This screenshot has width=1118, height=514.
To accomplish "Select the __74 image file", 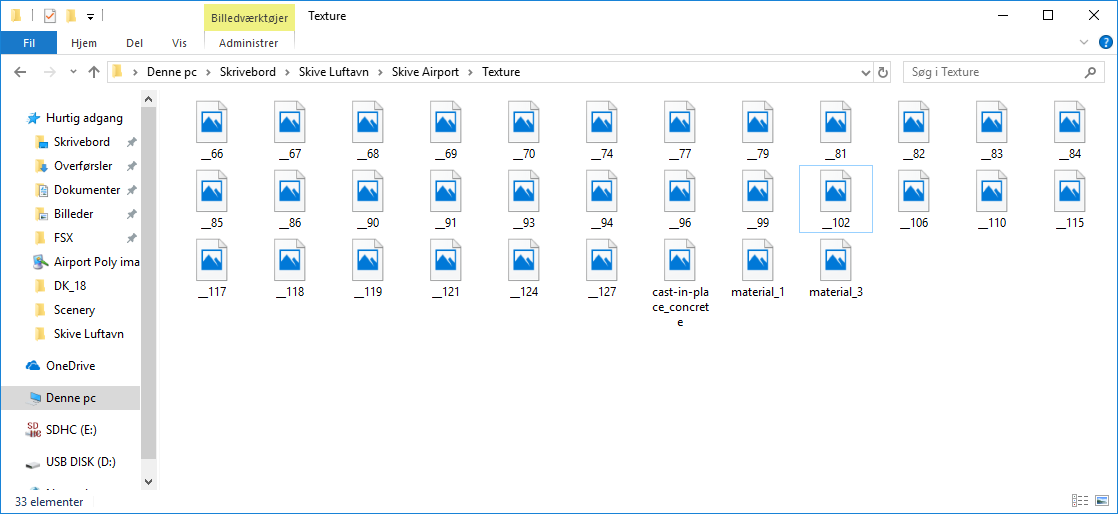I will pos(602,130).
